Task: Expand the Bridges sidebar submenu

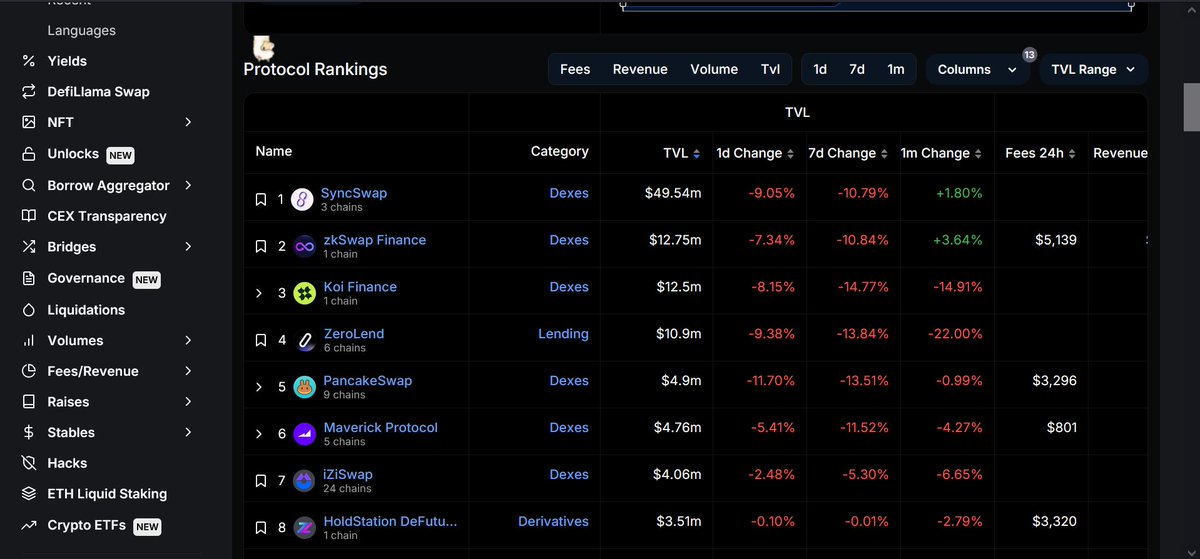Action: point(188,247)
